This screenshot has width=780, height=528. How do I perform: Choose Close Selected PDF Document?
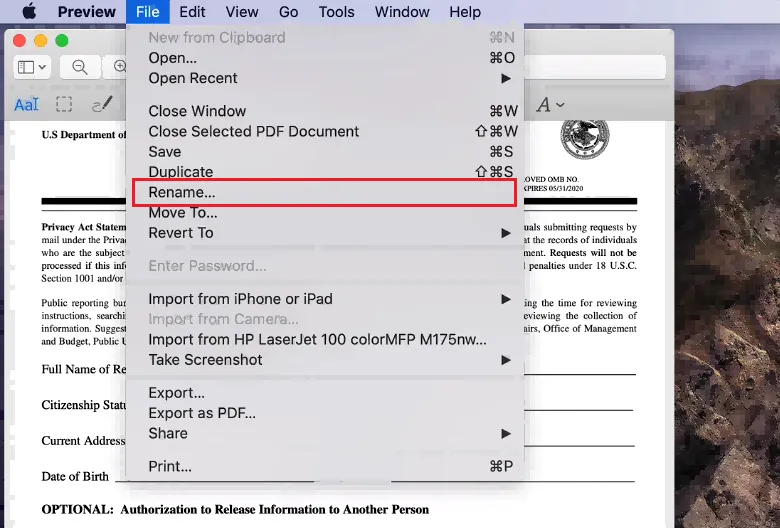[x=325, y=131]
